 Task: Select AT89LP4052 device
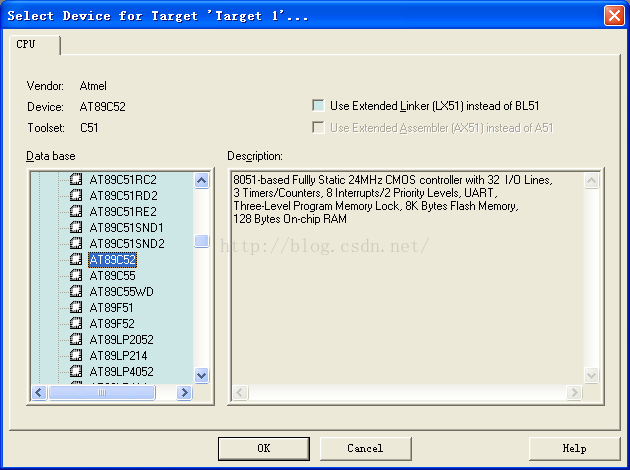click(121, 372)
